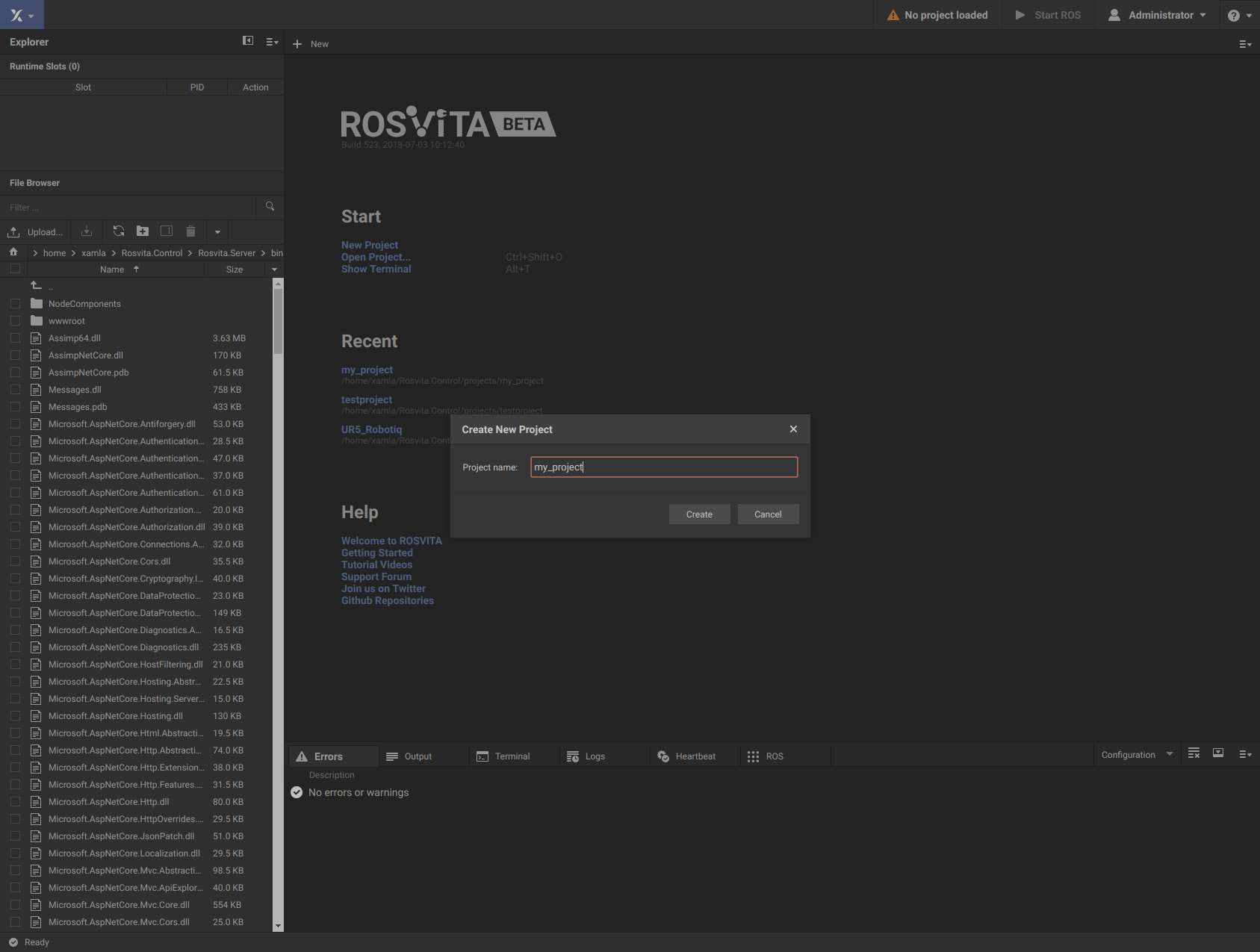
Task: Open the column options dropdown in file list
Action: (274, 270)
